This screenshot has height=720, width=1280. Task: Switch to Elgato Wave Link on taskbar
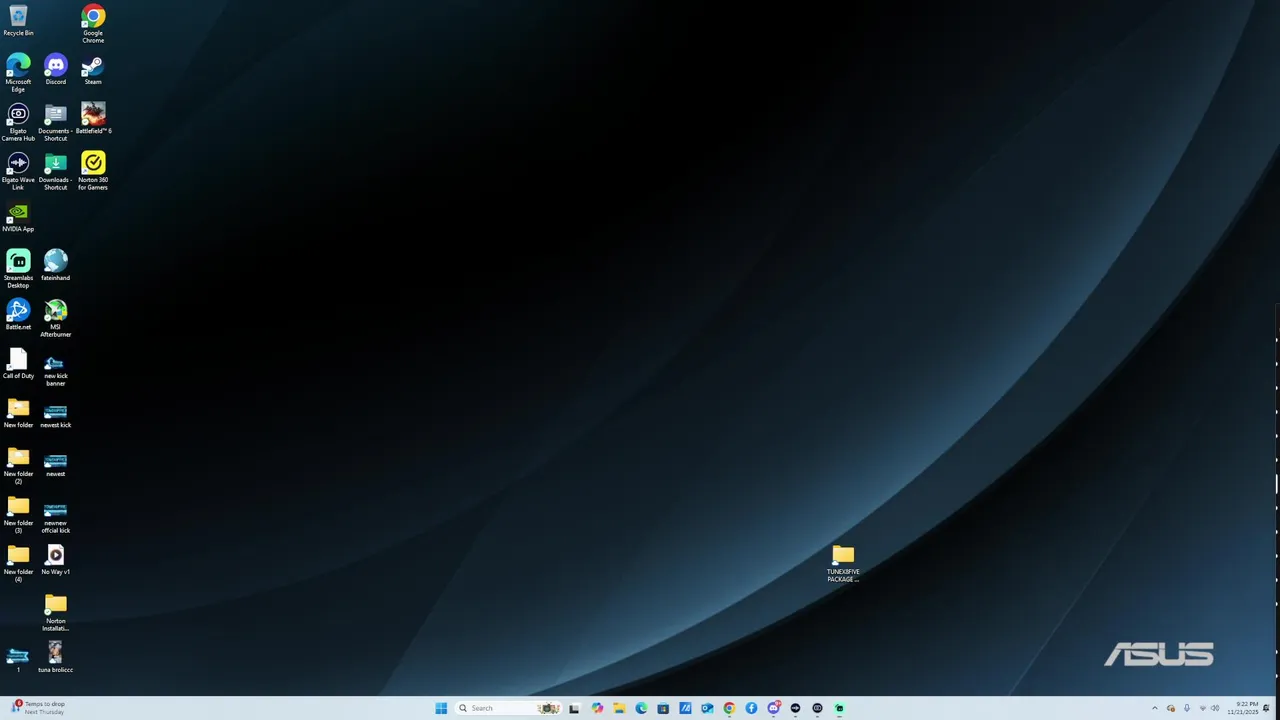pos(795,708)
